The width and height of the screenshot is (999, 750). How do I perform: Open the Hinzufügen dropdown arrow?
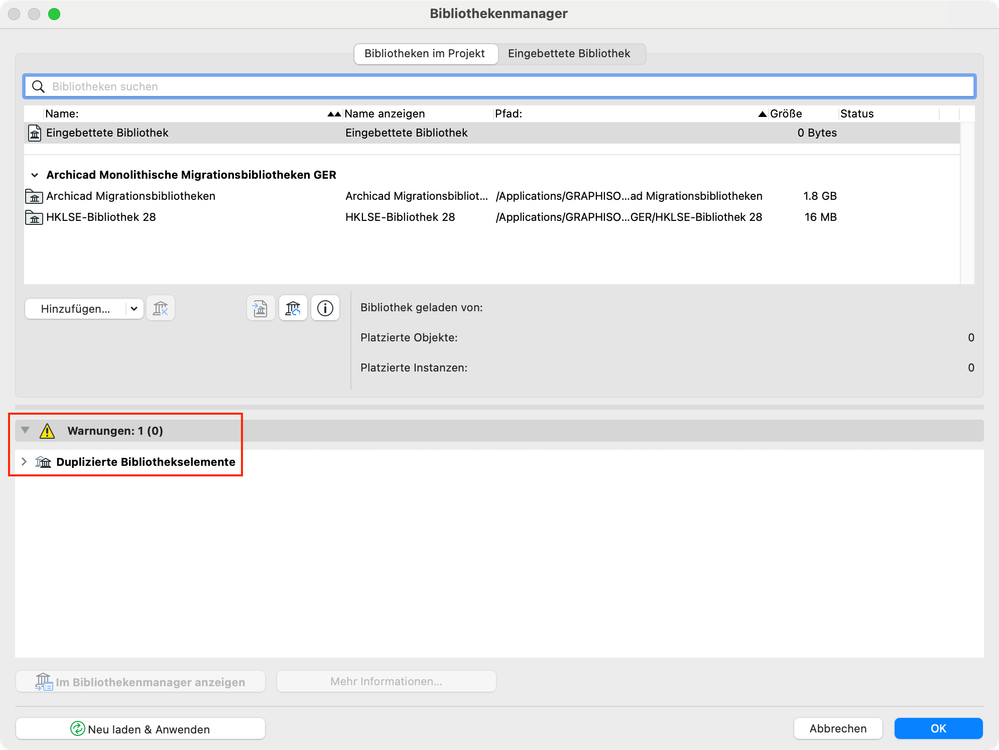[134, 308]
